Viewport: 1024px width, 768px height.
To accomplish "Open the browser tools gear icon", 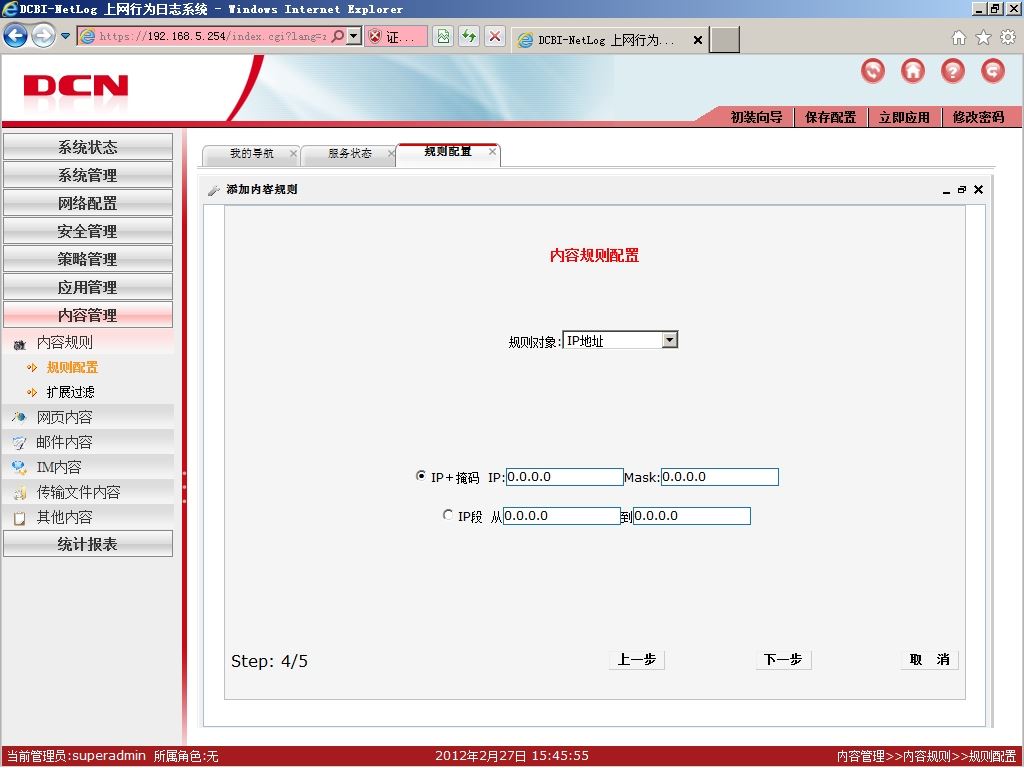I will pos(1008,37).
